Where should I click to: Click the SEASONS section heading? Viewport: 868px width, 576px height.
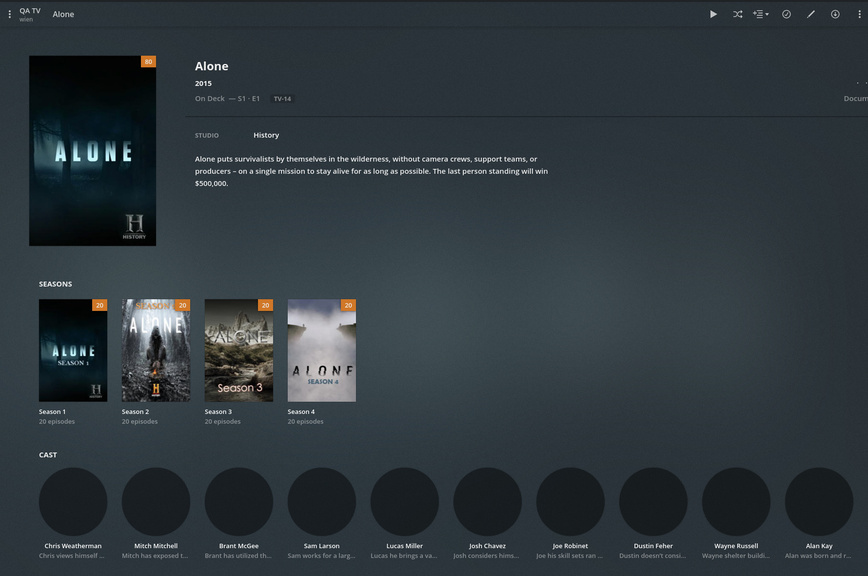coord(55,284)
